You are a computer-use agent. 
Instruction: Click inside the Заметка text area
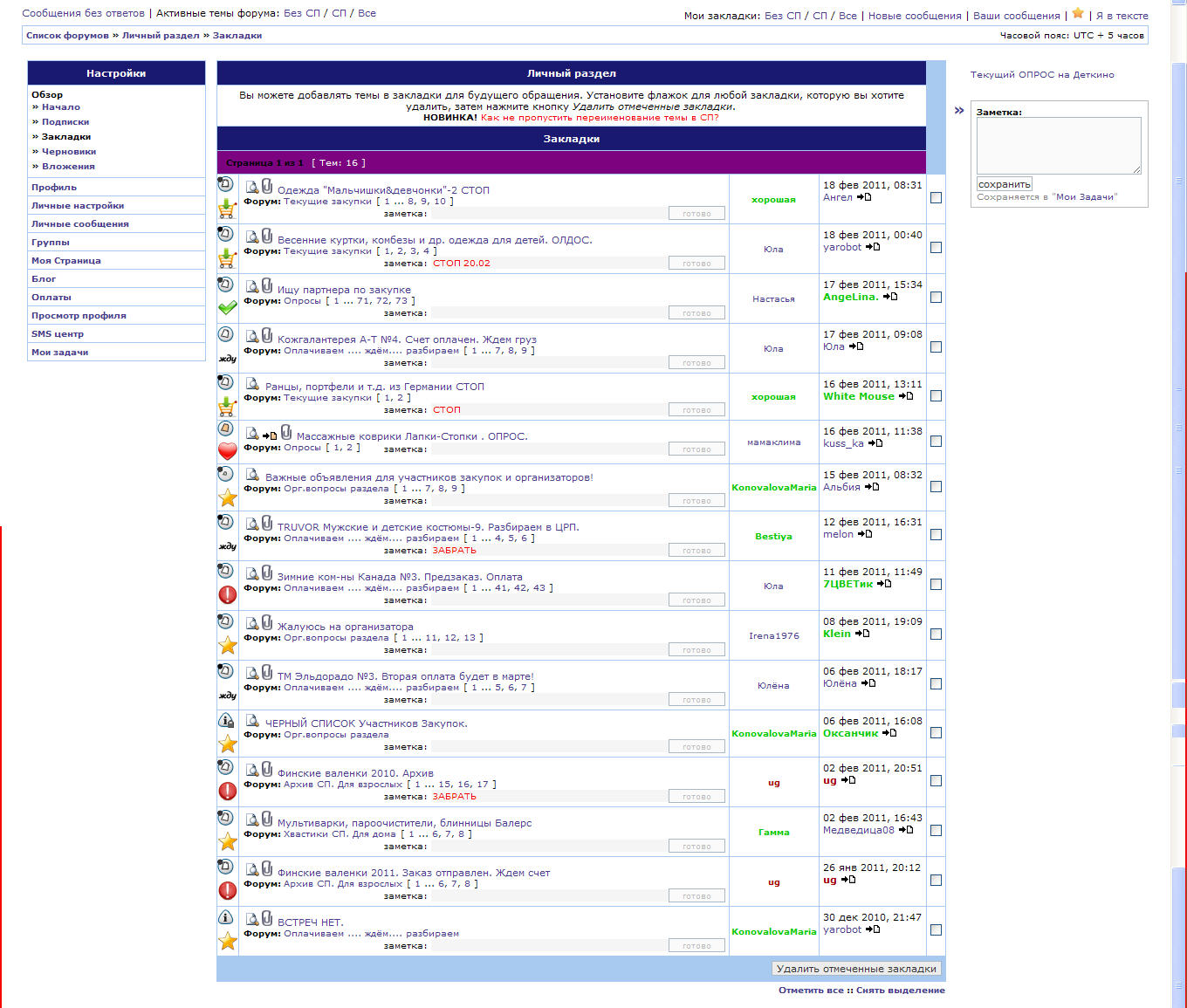[x=1058, y=145]
